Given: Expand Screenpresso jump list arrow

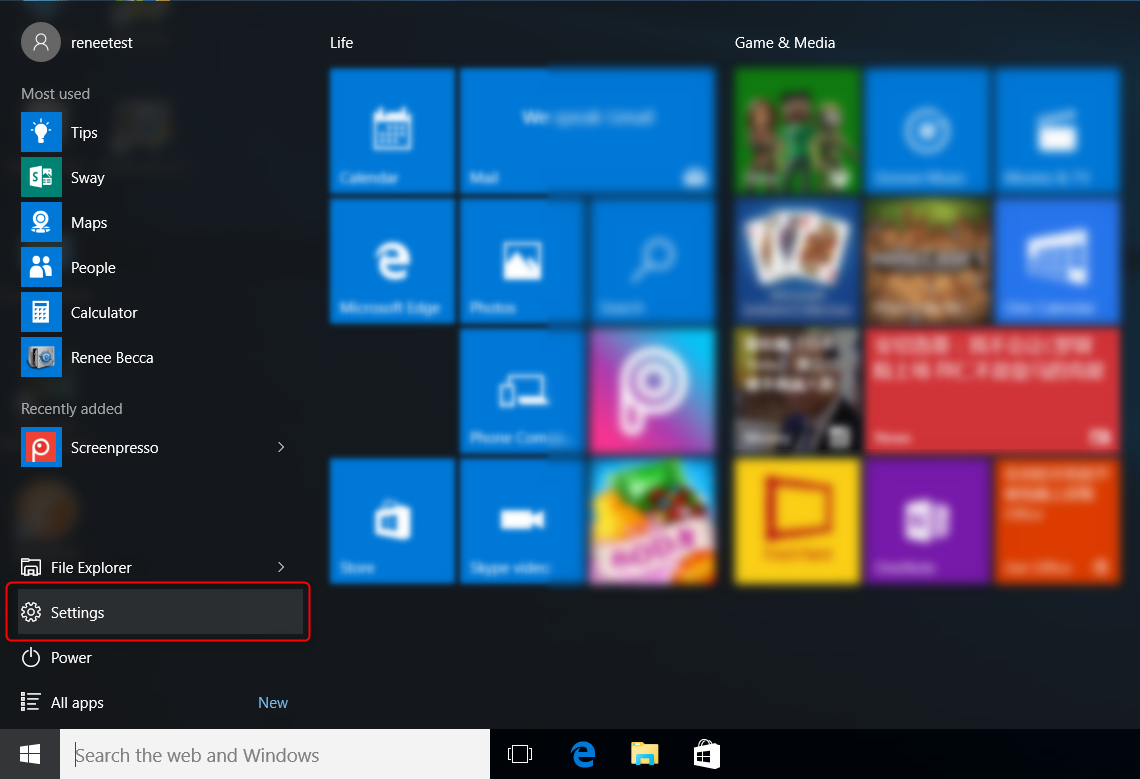Looking at the screenshot, I should click(281, 447).
